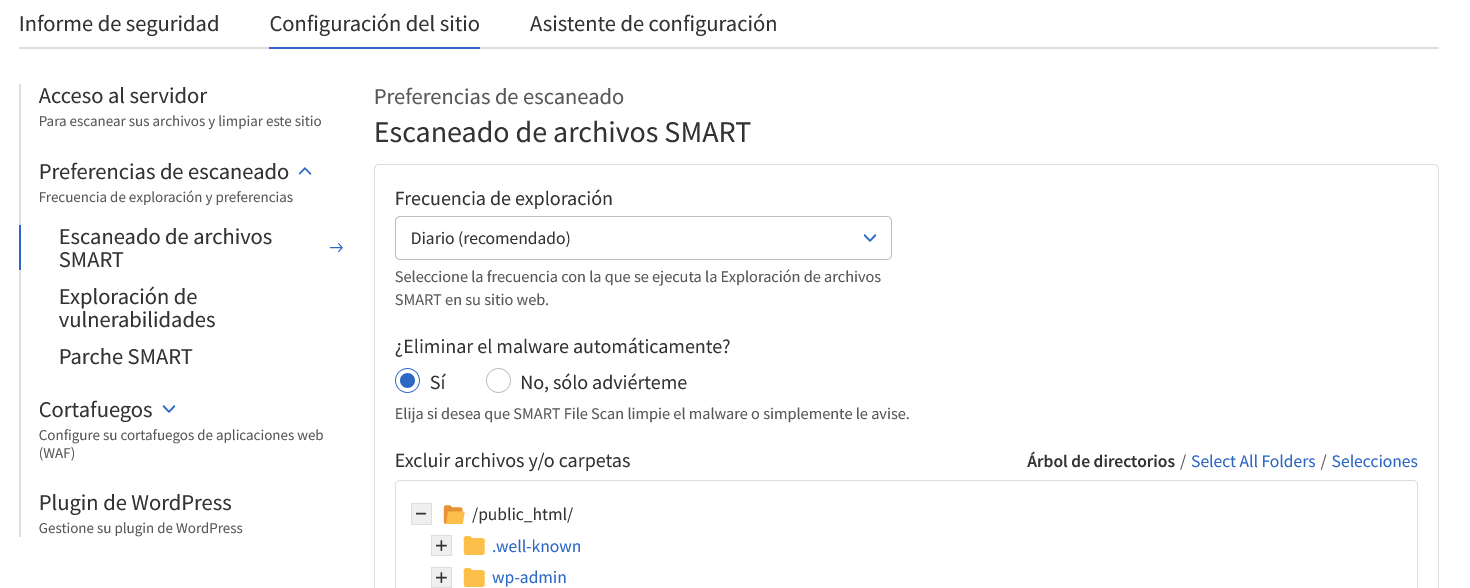Open the Selecciones view link
1470x588 pixels.
(x=1374, y=461)
